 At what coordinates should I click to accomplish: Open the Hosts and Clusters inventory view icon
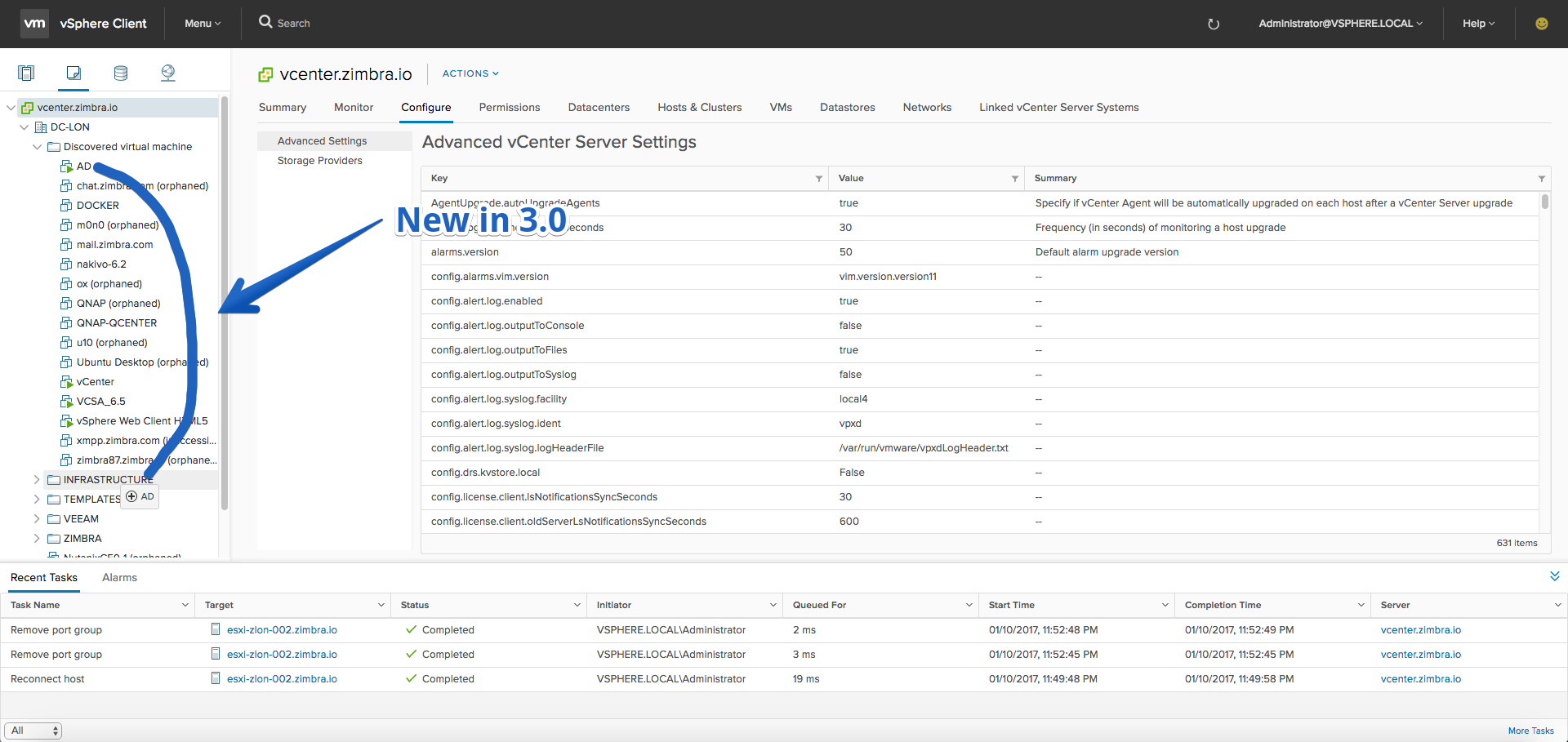point(26,73)
